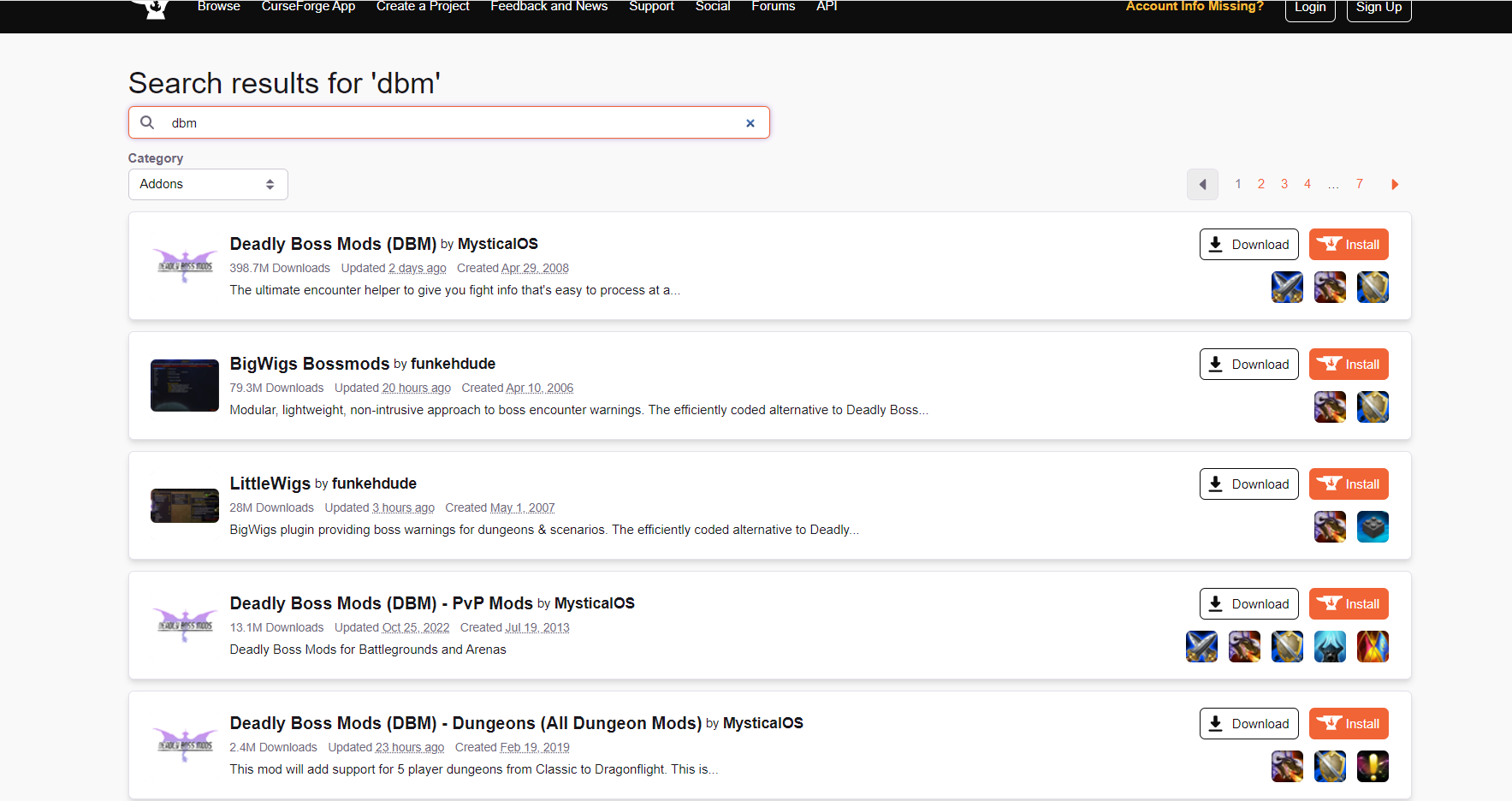Screen dimensions: 1512x801
Task: Click 'Updated 2 days ago' on DBM card
Action: [394, 268]
